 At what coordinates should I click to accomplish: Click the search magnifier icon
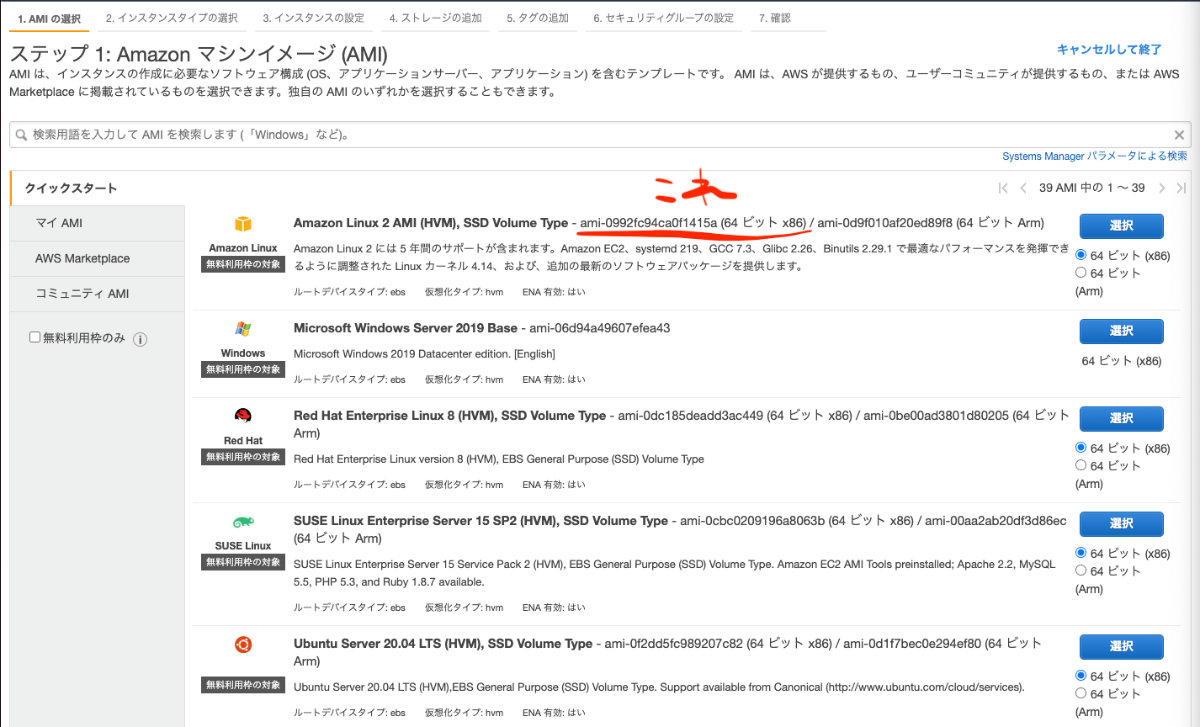point(22,135)
